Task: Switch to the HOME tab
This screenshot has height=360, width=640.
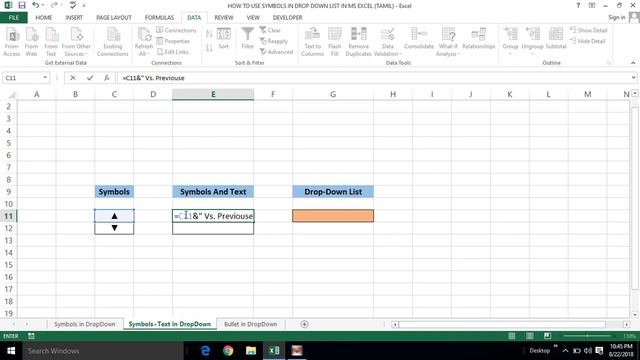Action: point(44,18)
